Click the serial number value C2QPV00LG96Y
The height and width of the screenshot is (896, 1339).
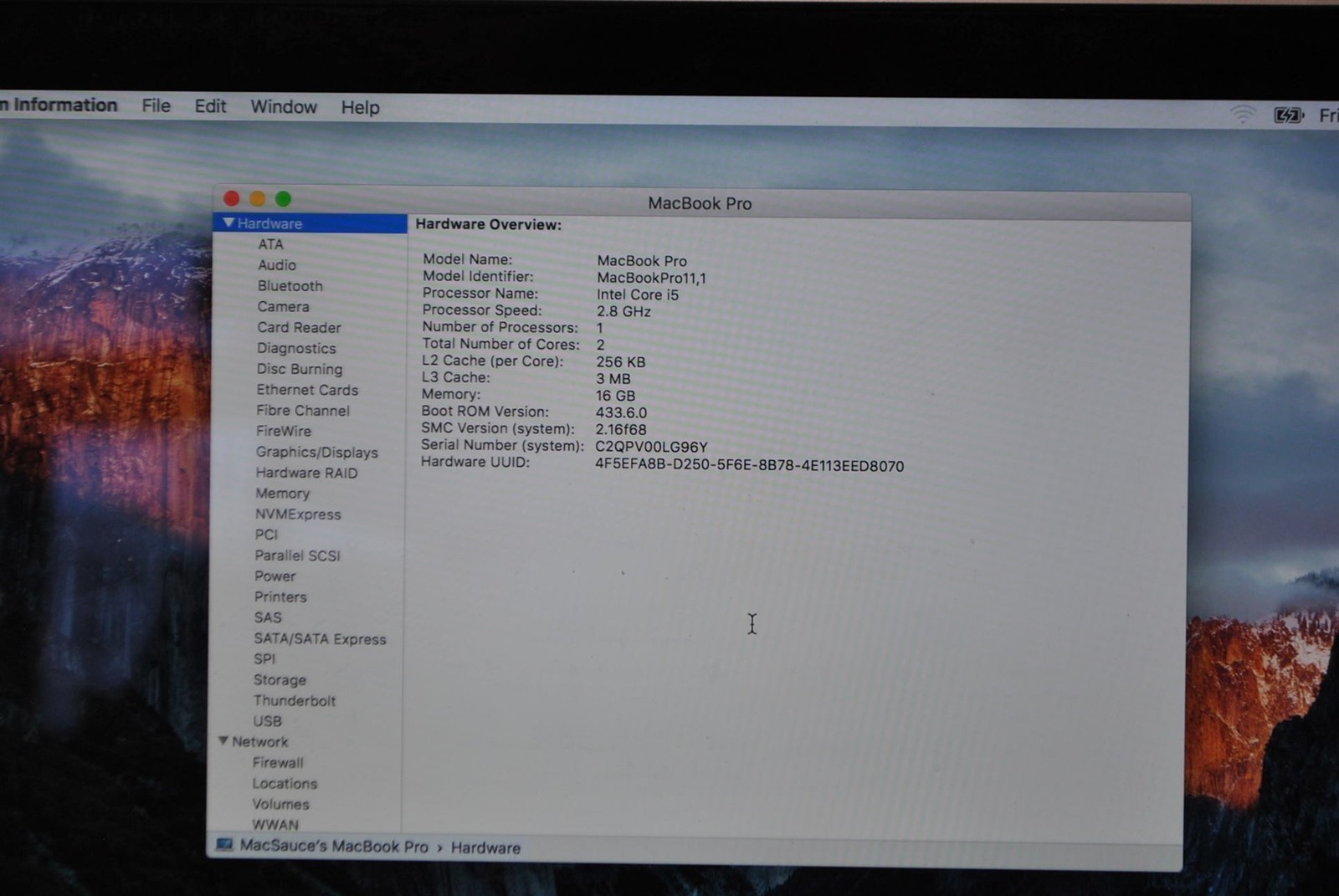coord(651,447)
